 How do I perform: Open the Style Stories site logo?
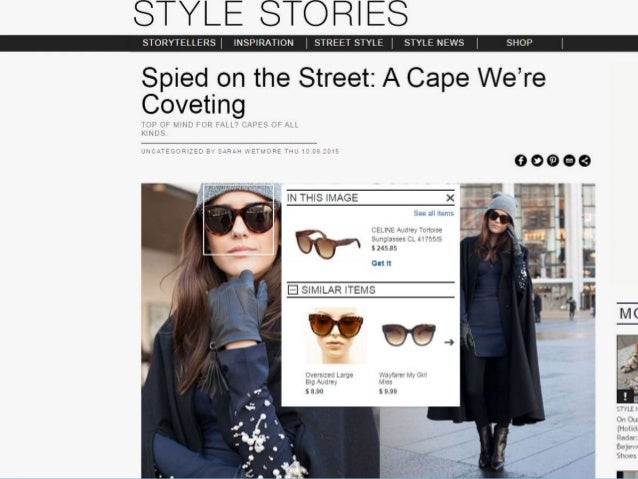(x=271, y=14)
